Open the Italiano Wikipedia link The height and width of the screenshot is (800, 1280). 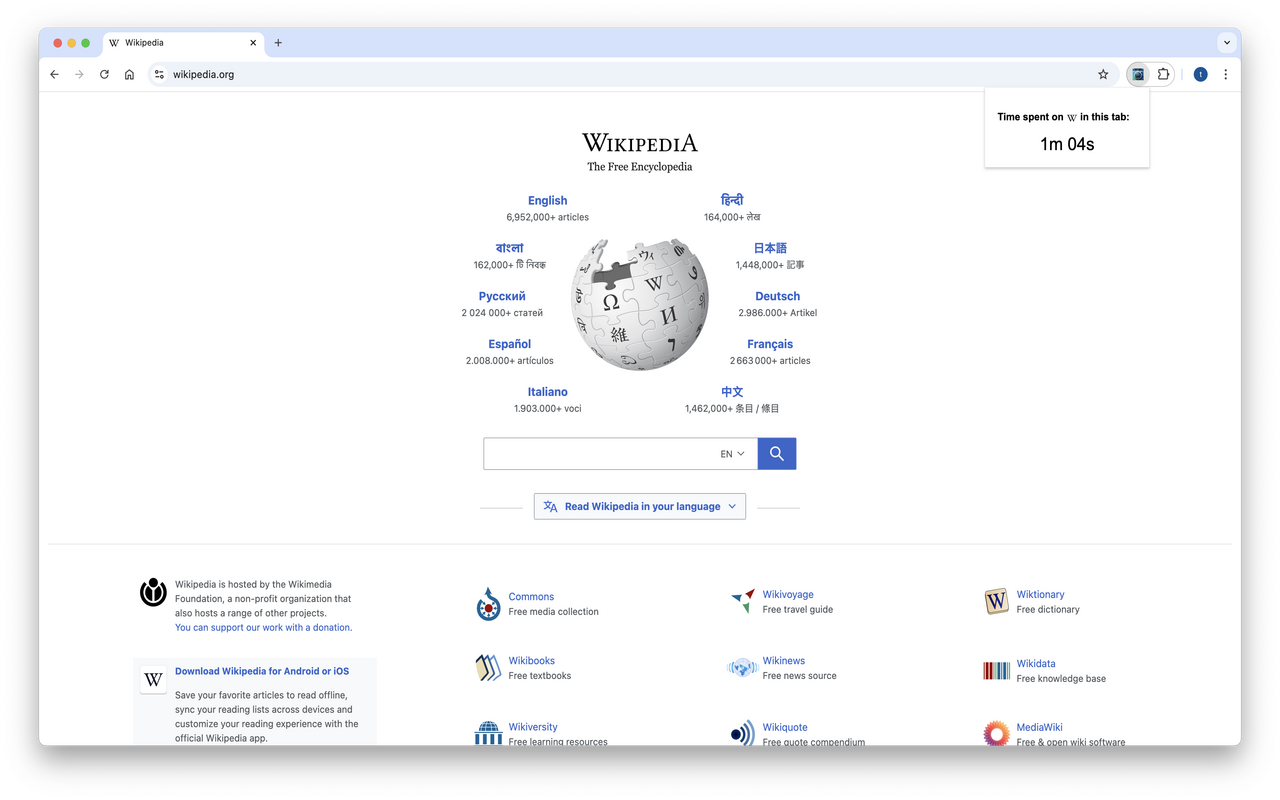pos(548,392)
